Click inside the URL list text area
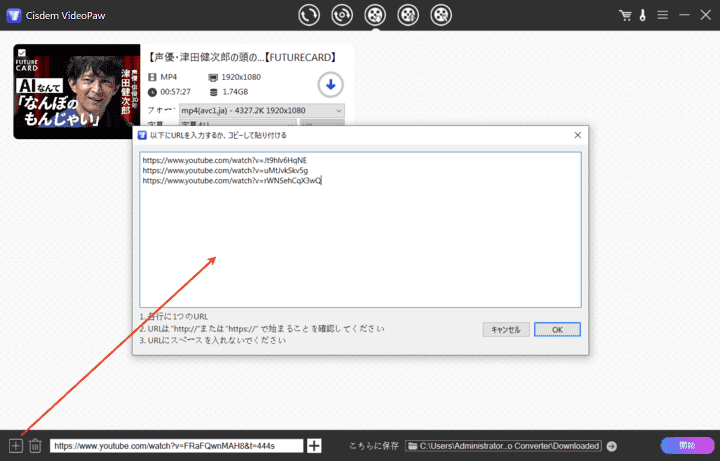The image size is (720, 461). [360, 230]
